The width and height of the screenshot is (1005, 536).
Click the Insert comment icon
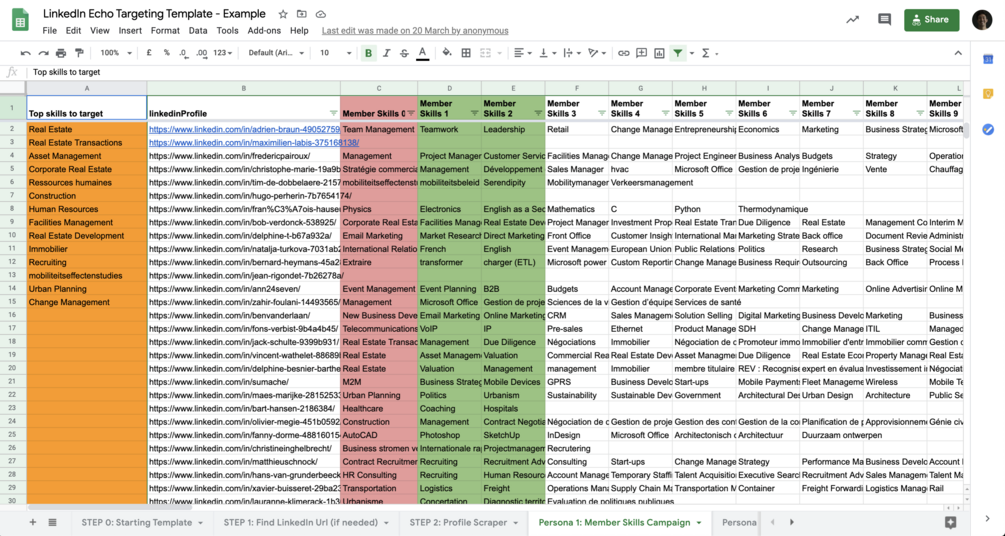click(642, 53)
